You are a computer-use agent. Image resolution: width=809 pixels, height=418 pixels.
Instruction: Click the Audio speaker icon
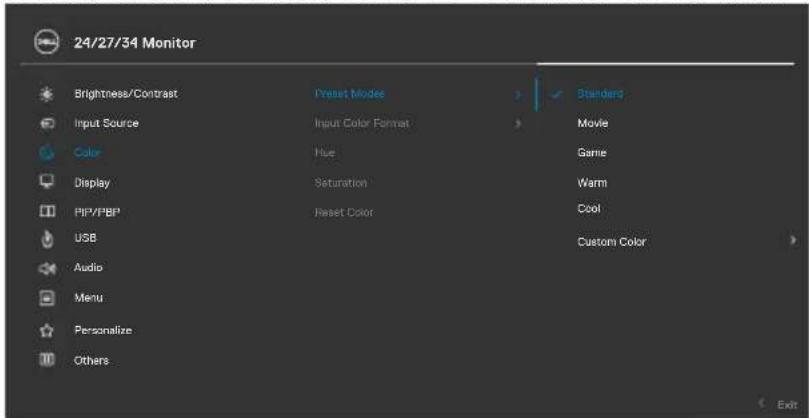pyautogui.click(x=47, y=268)
